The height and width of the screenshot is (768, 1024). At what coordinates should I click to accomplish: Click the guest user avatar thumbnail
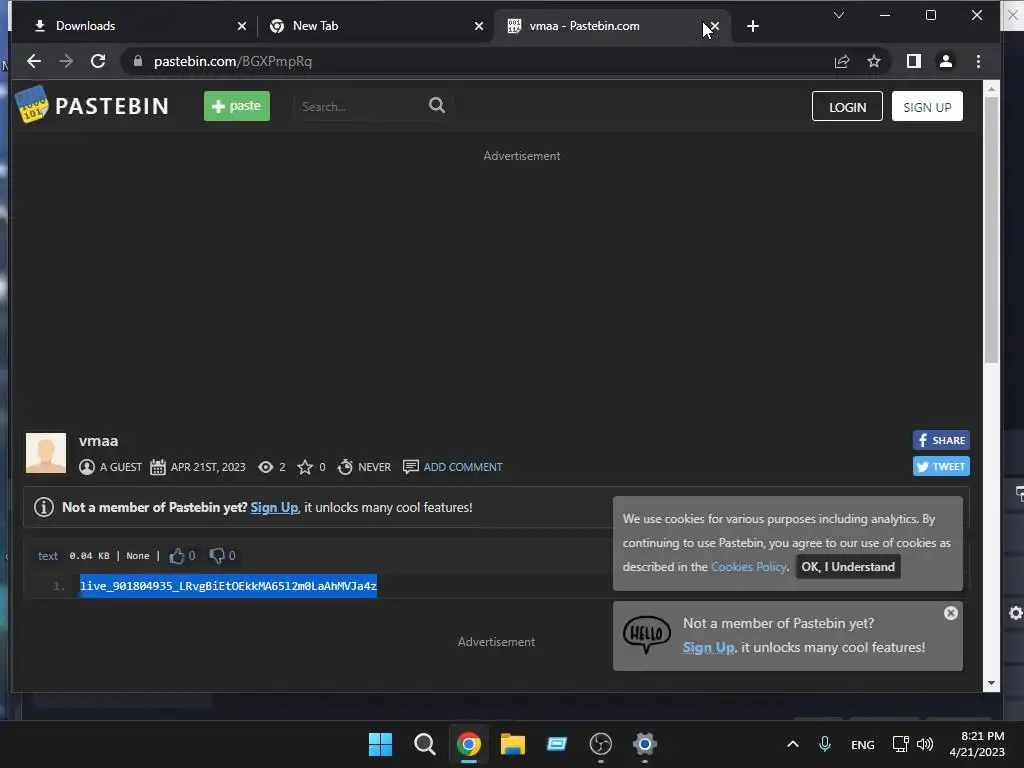46,453
